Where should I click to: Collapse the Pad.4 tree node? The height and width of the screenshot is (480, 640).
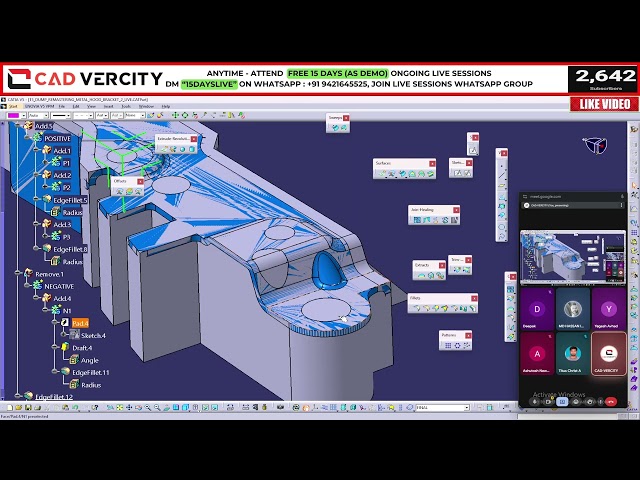tap(55, 322)
